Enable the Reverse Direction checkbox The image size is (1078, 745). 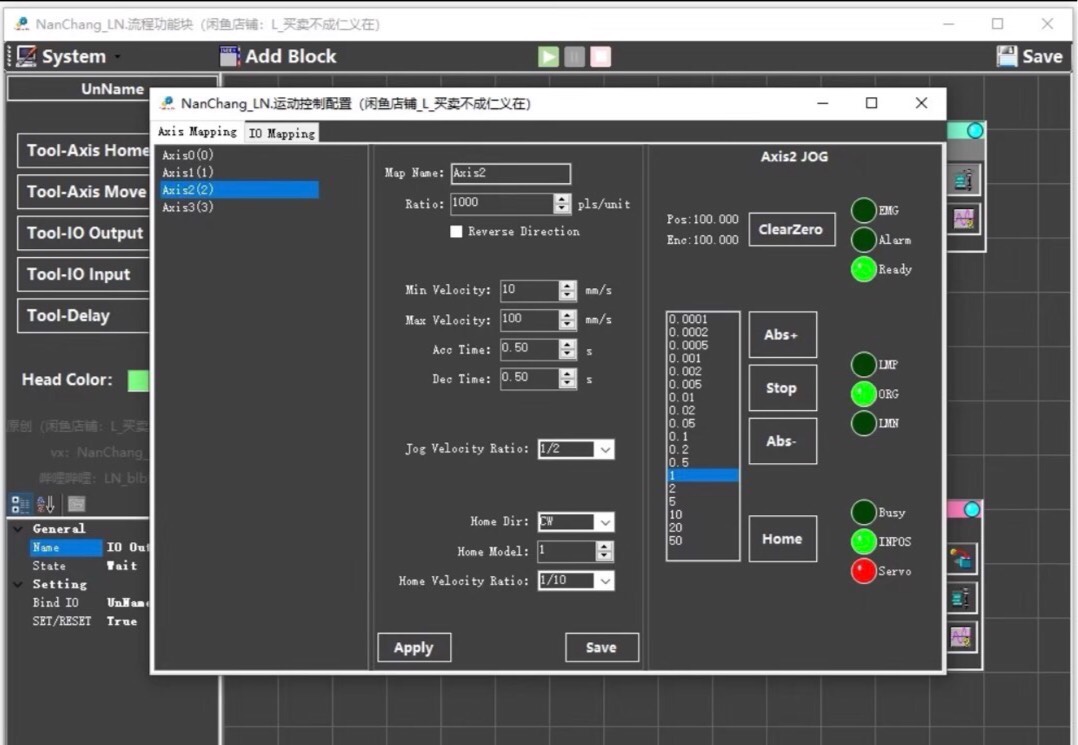click(x=456, y=231)
